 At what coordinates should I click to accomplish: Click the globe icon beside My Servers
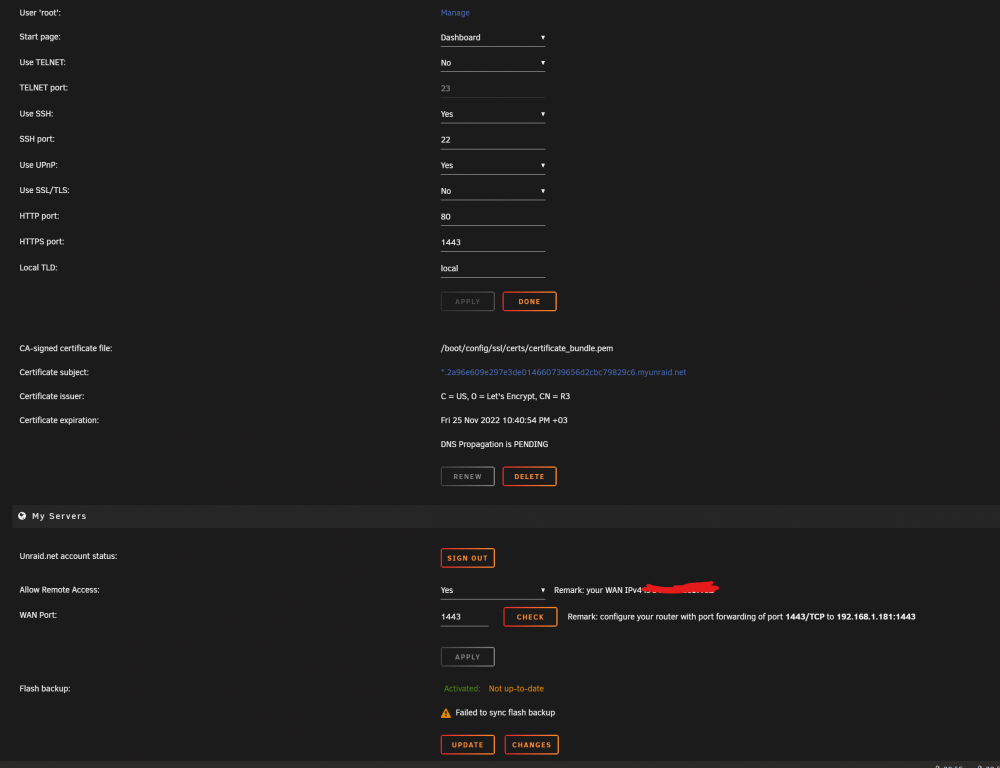[22, 516]
